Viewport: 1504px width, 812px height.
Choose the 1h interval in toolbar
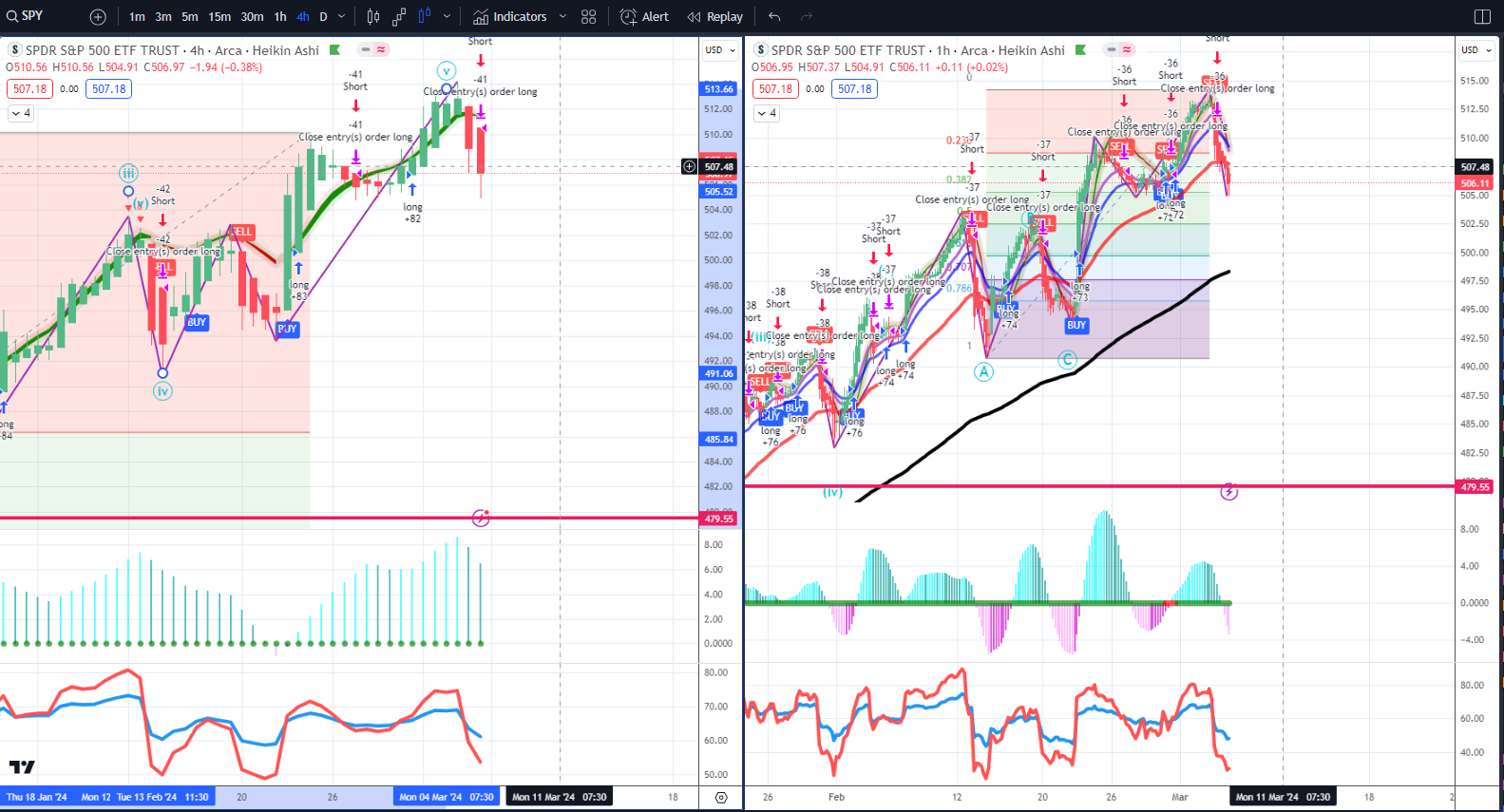click(x=280, y=17)
